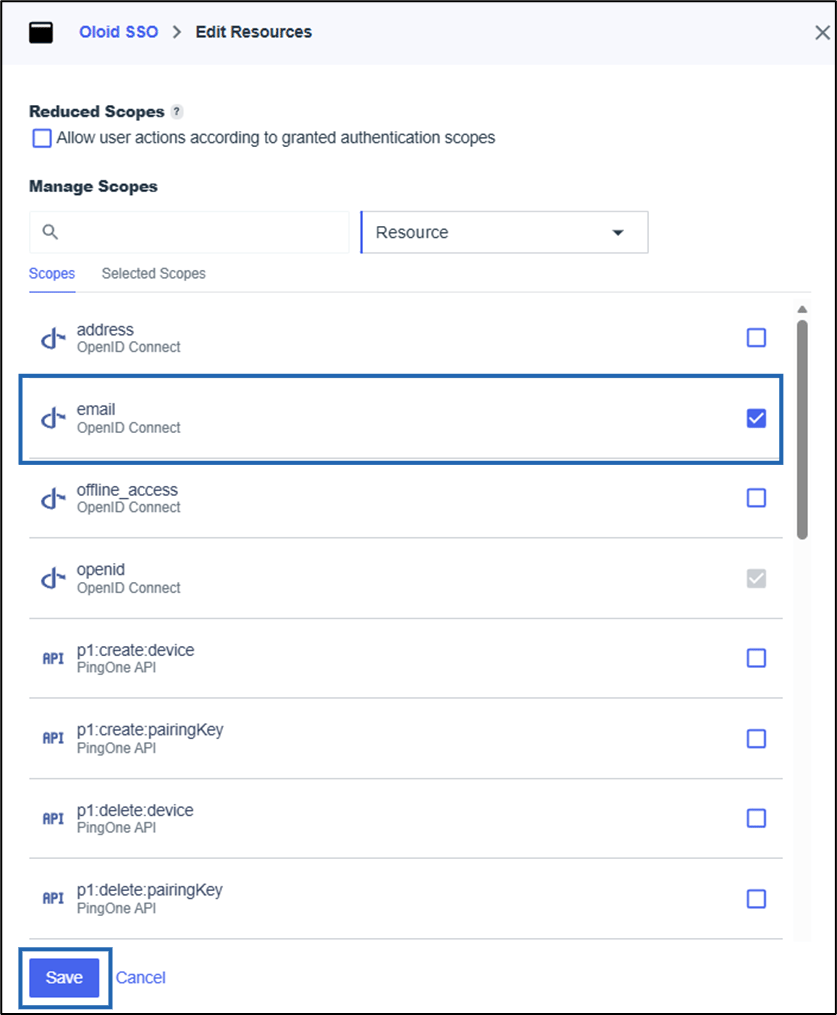Viewport: 837px width, 1015px height.
Task: Click the scroll up arrow of scopes list
Action: point(802,309)
